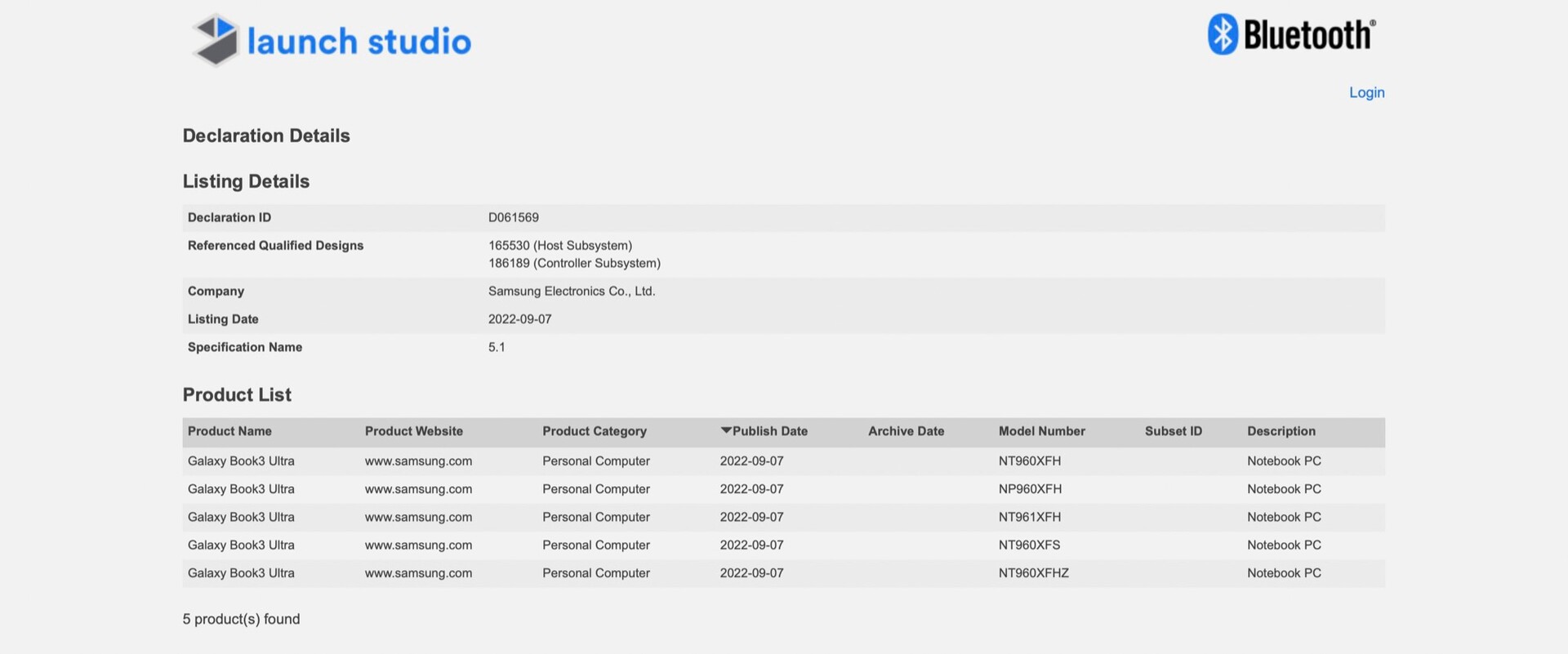Sort by Model Number column header
The height and width of the screenshot is (654, 1568).
pos(1041,431)
